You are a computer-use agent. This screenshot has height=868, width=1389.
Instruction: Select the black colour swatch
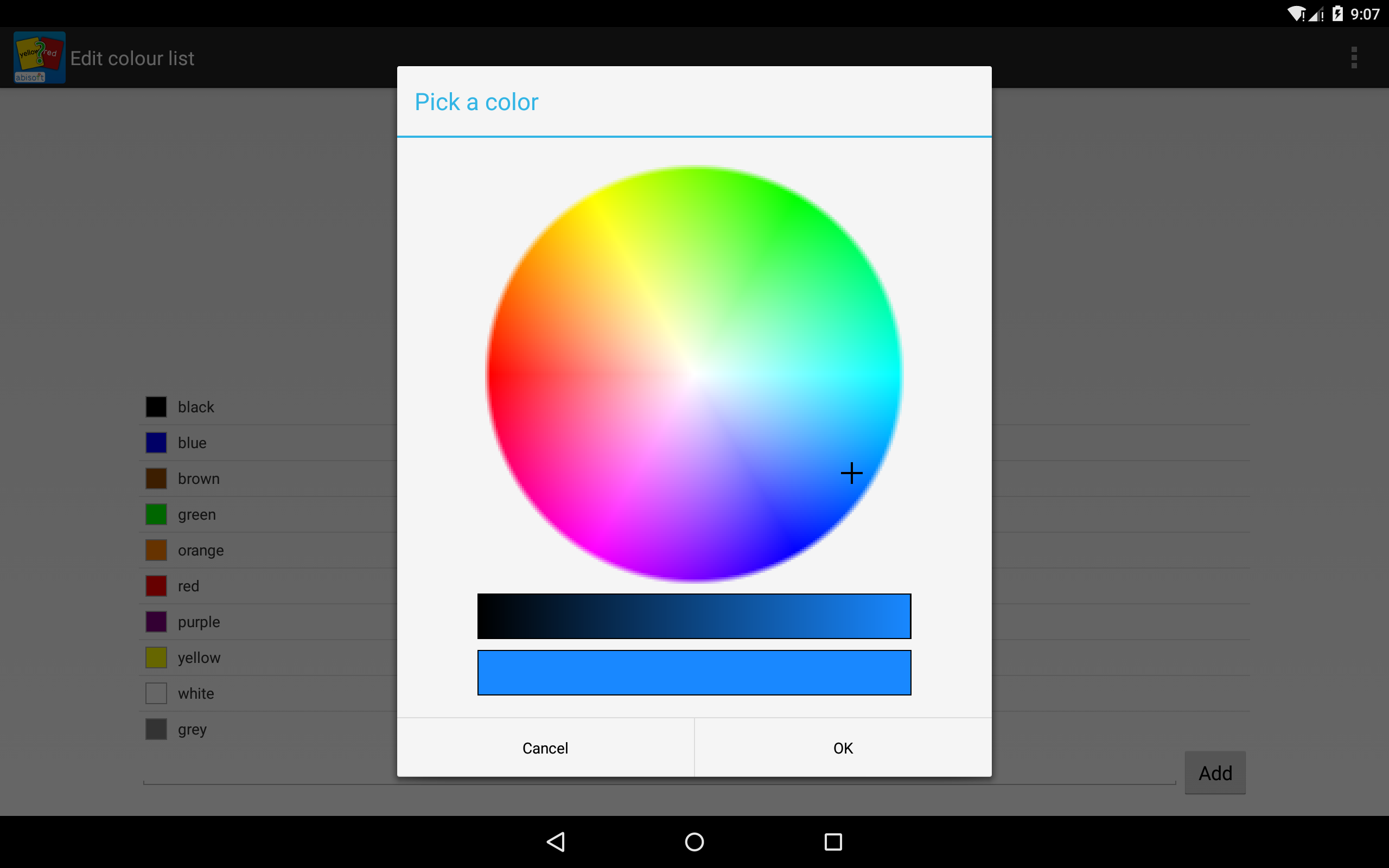156,406
